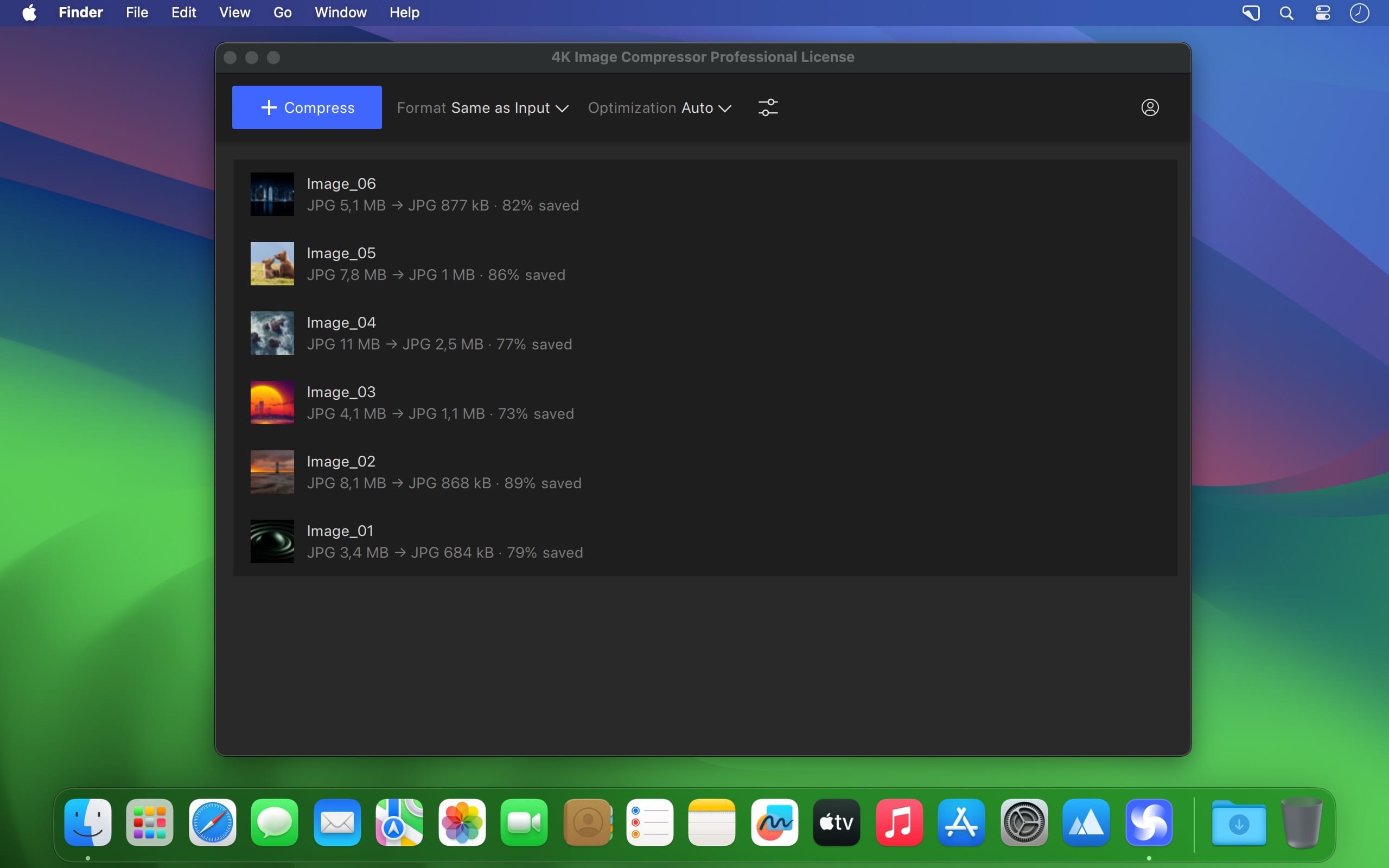Expand the Optimization Auto dropdown
Viewport: 1389px width, 868px height.
point(659,108)
